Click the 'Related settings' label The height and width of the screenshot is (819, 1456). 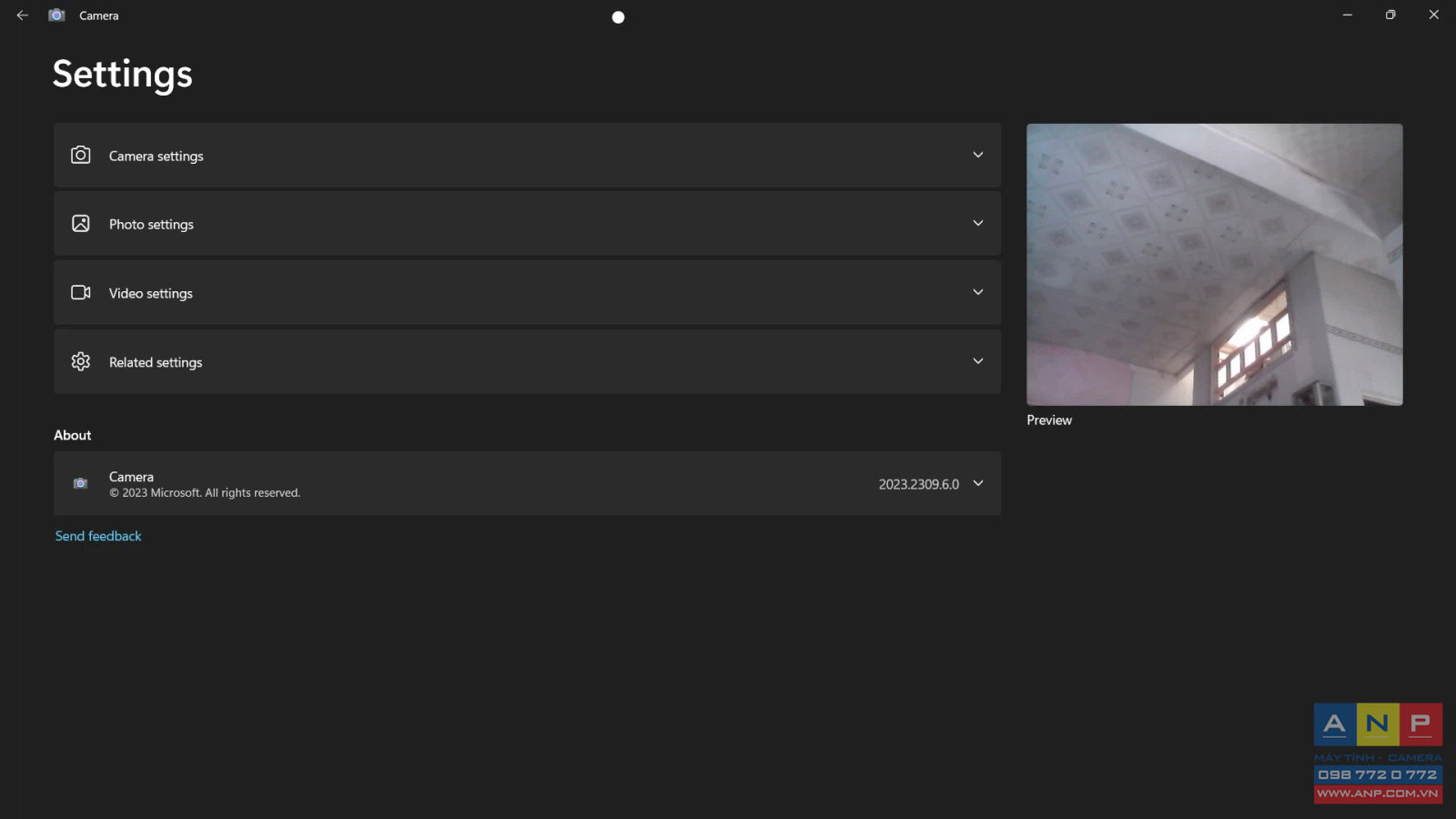pyautogui.click(x=156, y=362)
